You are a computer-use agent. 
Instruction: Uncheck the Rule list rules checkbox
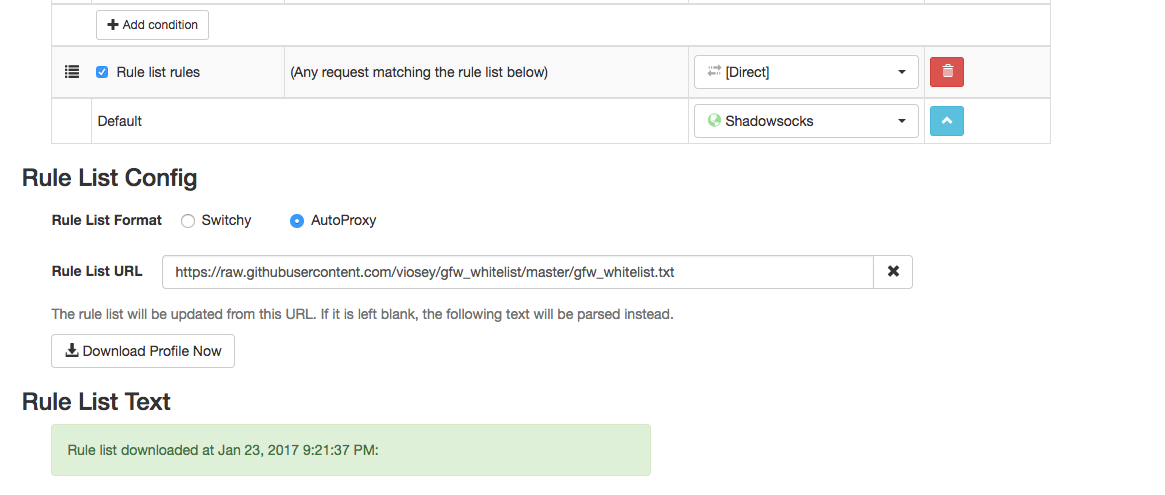[102, 72]
